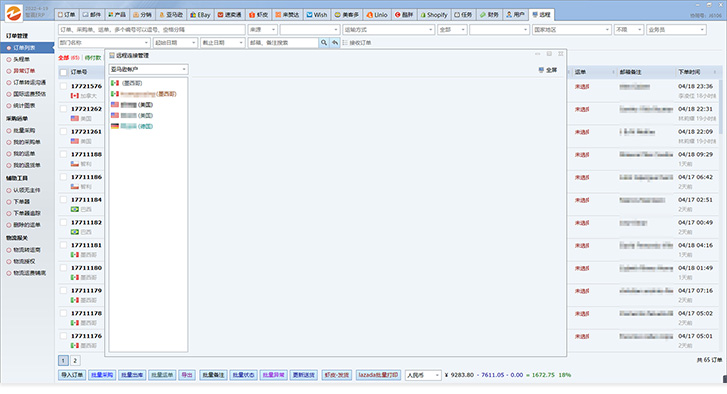Viewport: 727px width, 394px height.
Task: Click the 下单时间 column header
Action: (x=689, y=72)
